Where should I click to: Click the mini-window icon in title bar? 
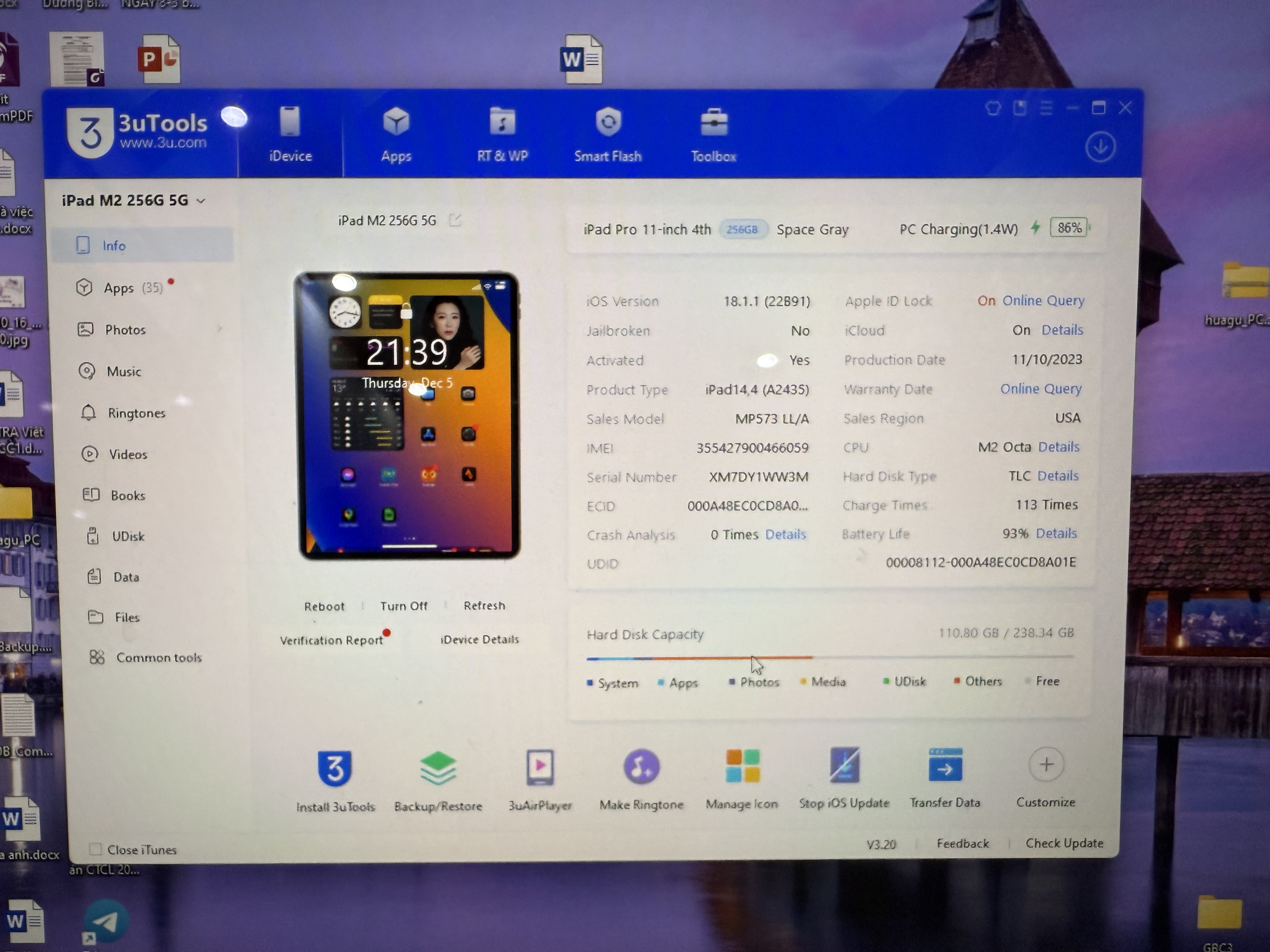pyautogui.click(x=1019, y=108)
